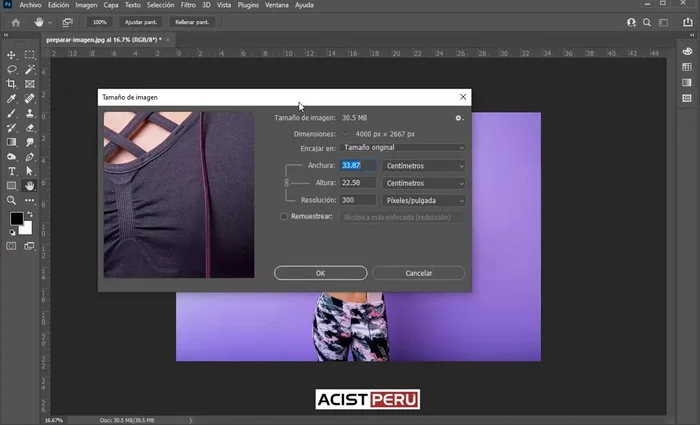Click the background color swatch (white)
The image size is (700, 425).
point(27,229)
